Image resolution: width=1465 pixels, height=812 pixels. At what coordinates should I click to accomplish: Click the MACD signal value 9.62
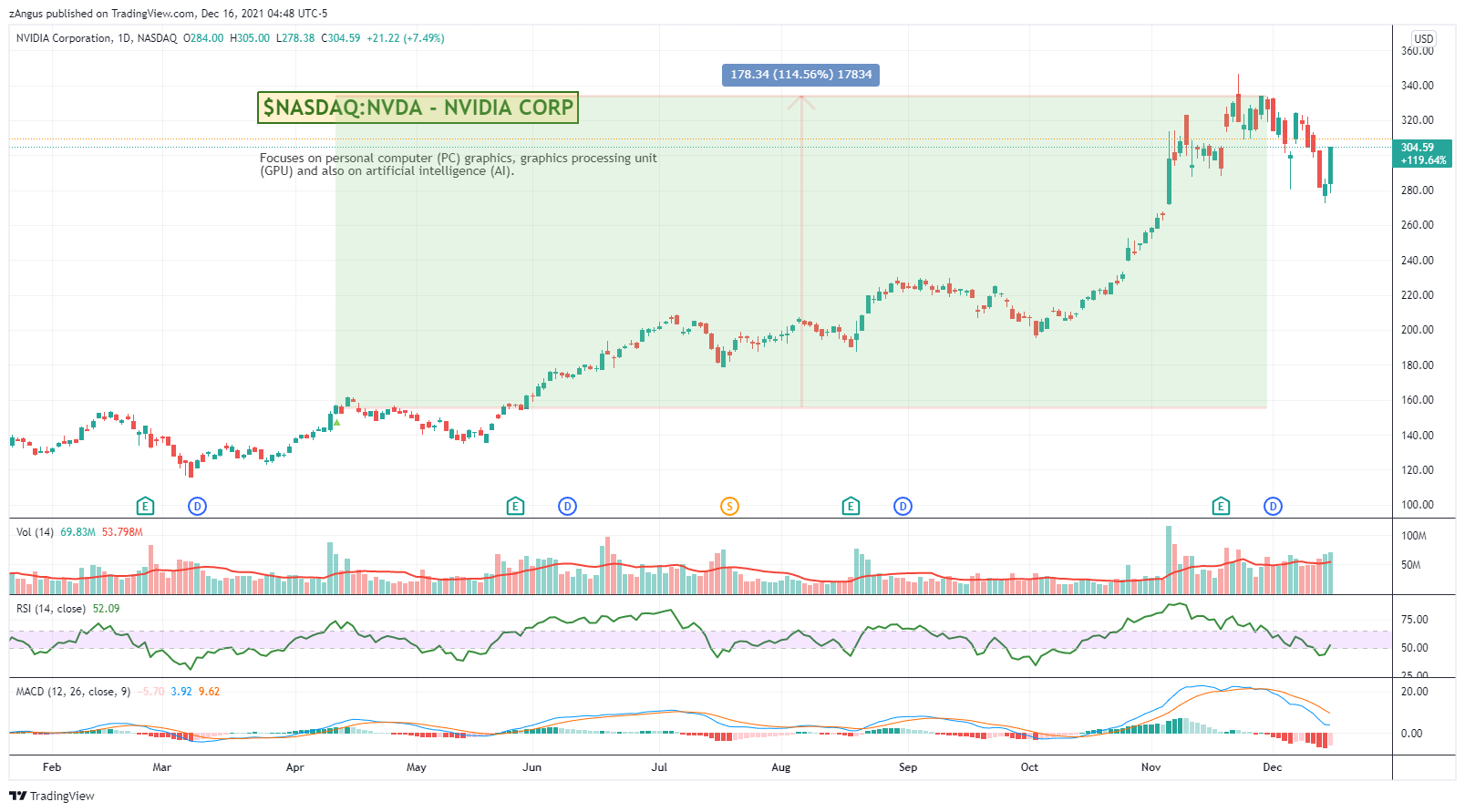coord(210,692)
